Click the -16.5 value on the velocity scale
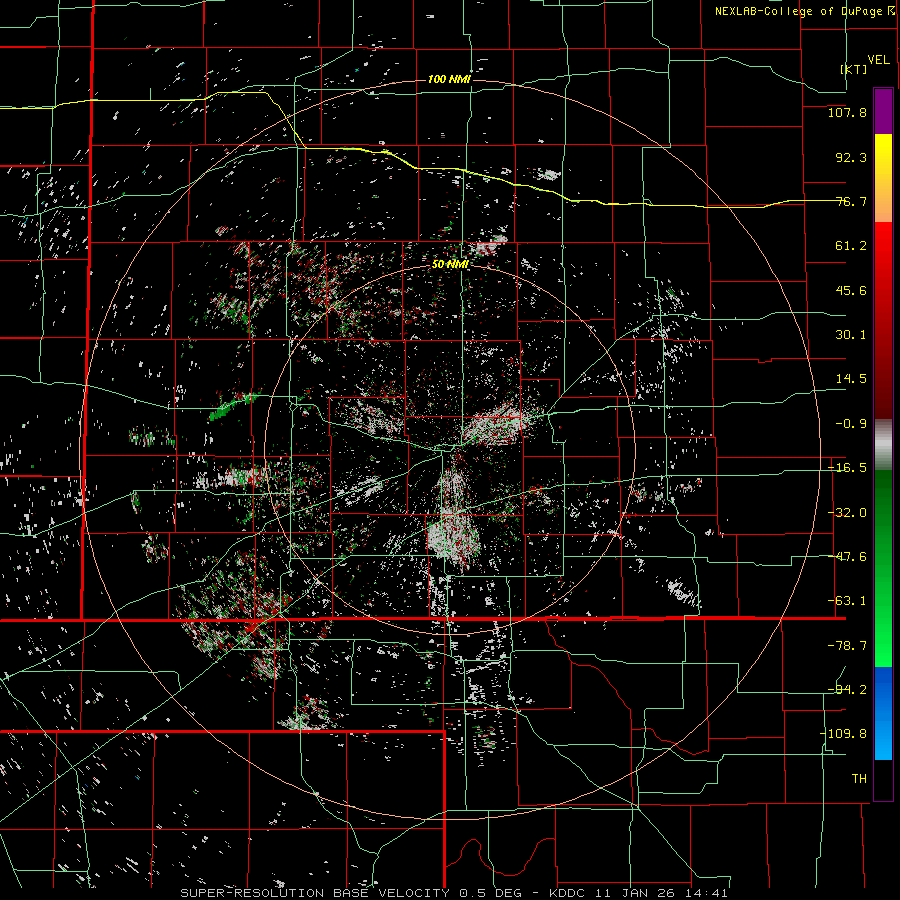Viewport: 900px width, 900px height. click(x=847, y=468)
